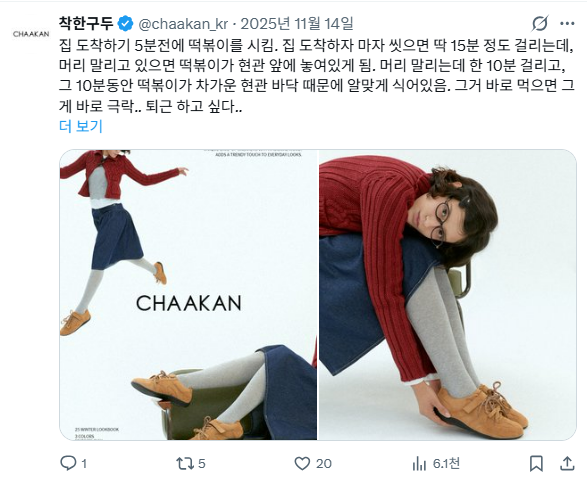The width and height of the screenshot is (587, 478).
Task: Click the like count 20
Action: pos(324,464)
